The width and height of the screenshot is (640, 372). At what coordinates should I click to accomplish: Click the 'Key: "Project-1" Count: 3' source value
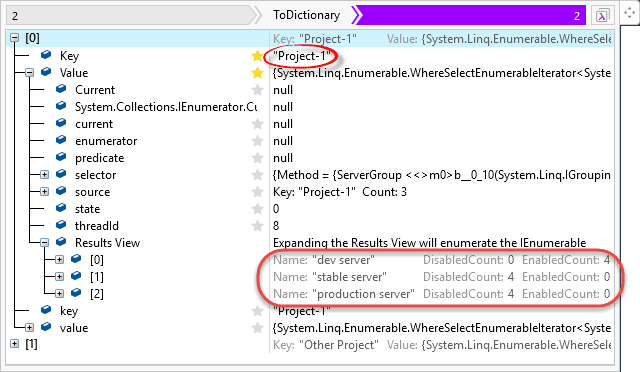coord(340,192)
